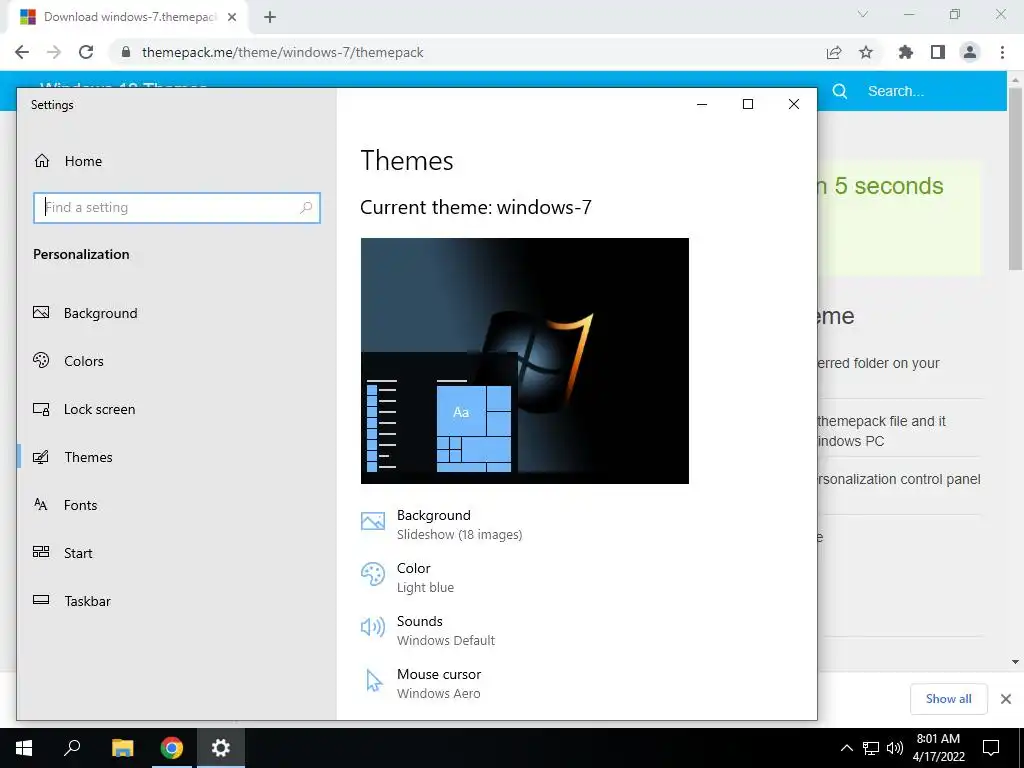The height and width of the screenshot is (768, 1024).
Task: Click the page vertical scrollbar thumb
Action: pyautogui.click(x=1015, y=178)
